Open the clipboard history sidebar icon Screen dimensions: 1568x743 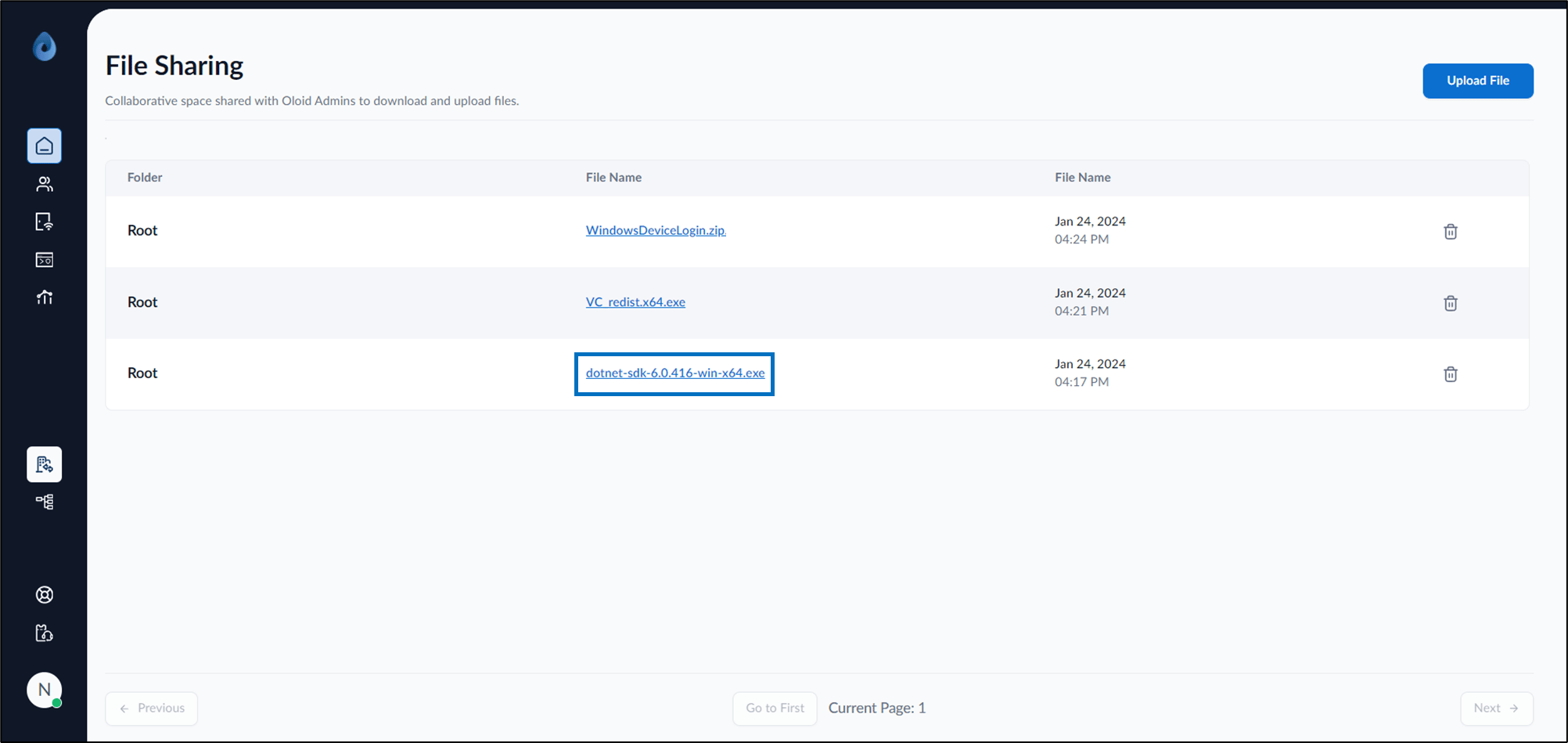(45, 633)
